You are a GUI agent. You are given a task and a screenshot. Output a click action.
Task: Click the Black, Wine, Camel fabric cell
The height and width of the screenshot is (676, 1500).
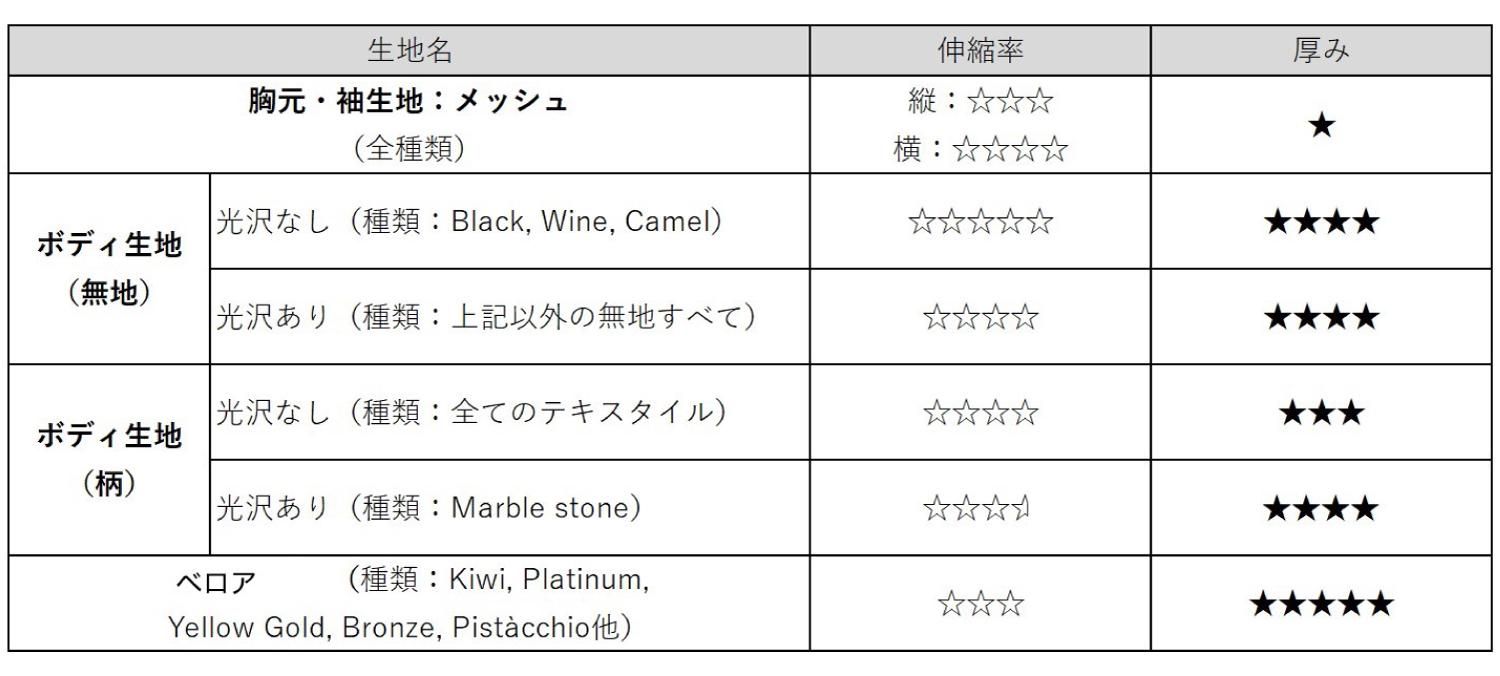[470, 221]
